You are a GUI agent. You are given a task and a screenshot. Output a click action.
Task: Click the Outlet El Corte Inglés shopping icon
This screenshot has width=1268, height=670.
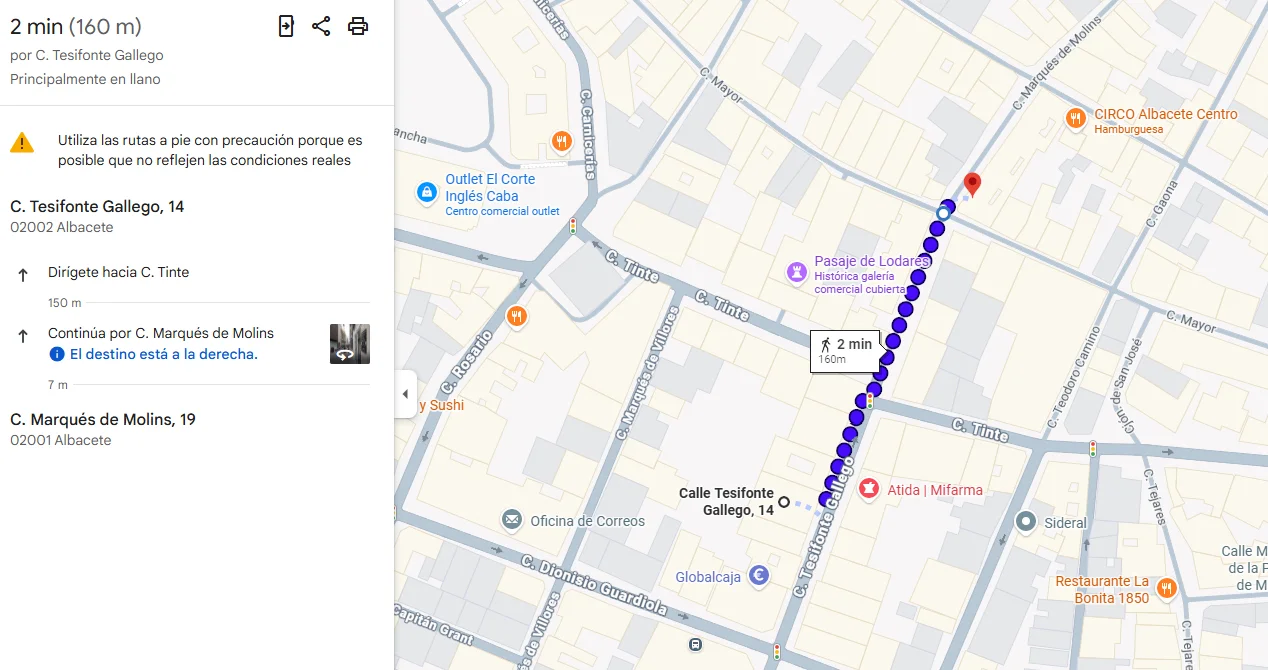(427, 190)
